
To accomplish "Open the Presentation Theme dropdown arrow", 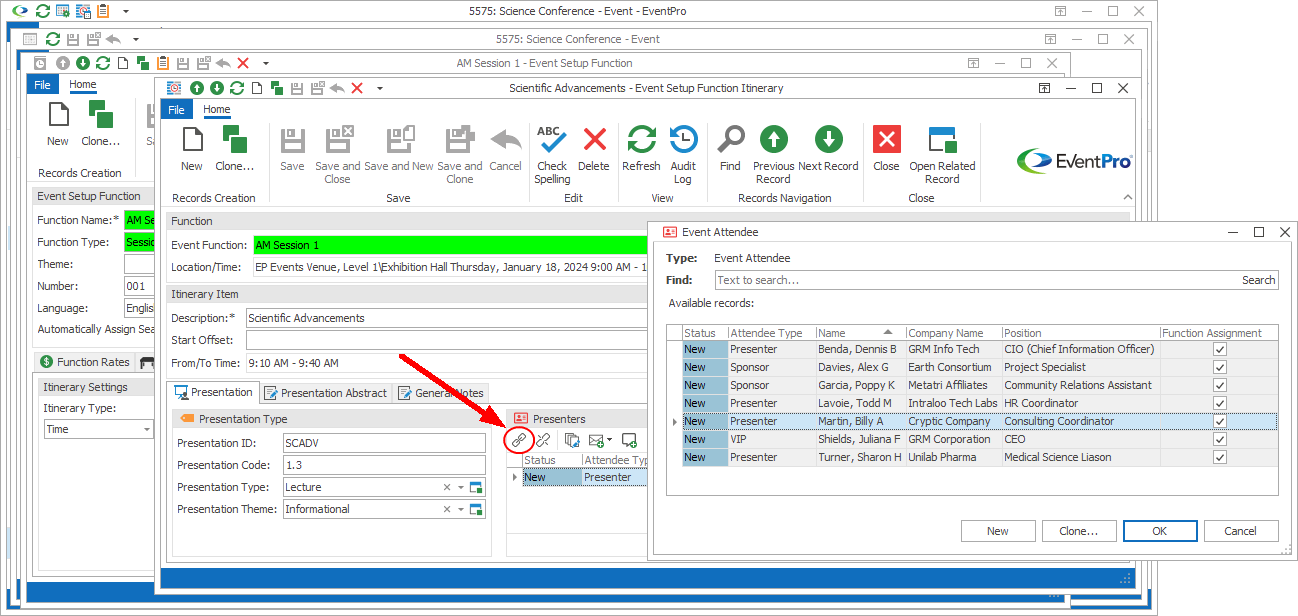I will tap(461, 509).
